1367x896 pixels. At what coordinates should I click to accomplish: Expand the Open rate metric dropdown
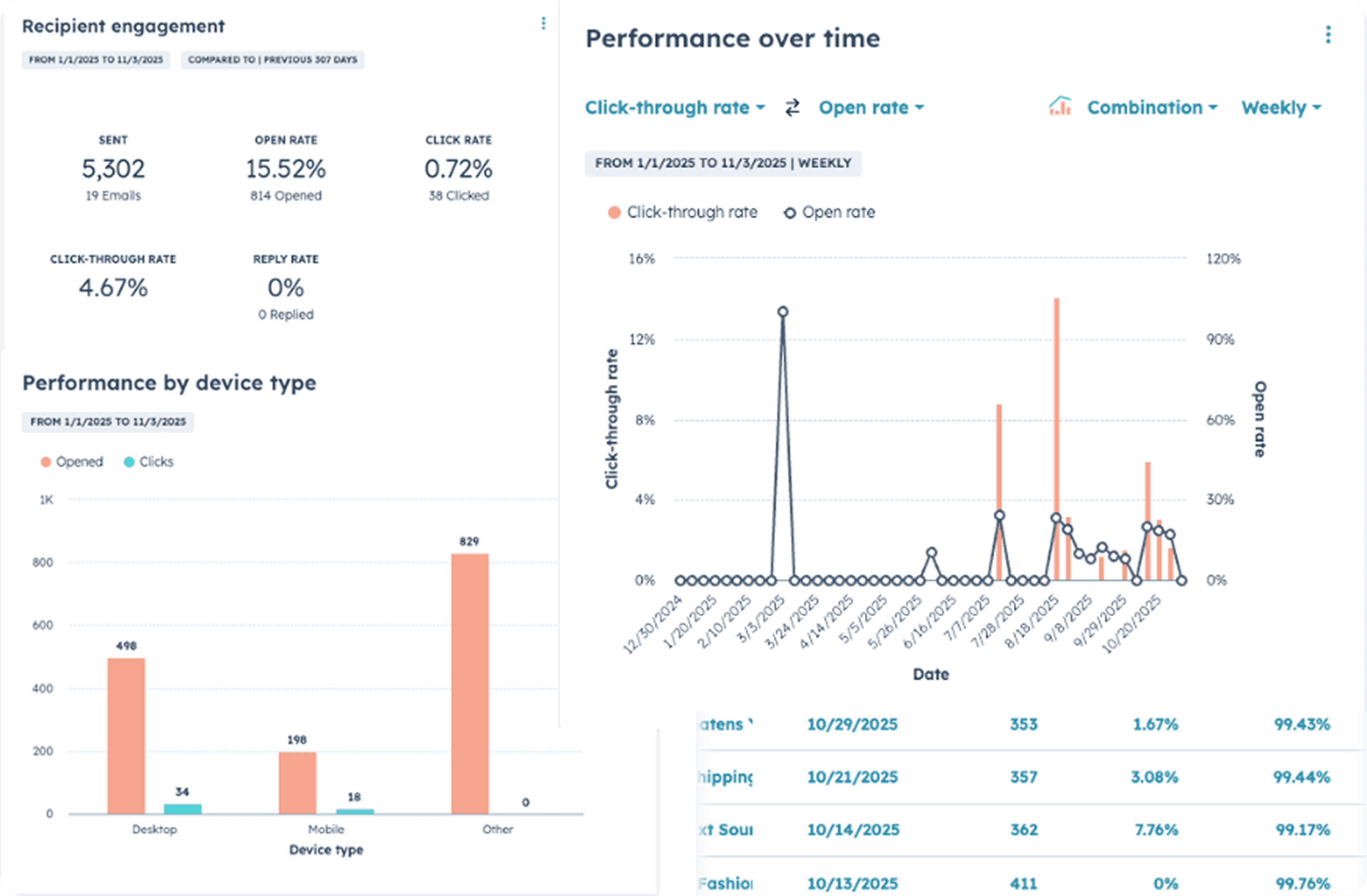[x=871, y=108]
